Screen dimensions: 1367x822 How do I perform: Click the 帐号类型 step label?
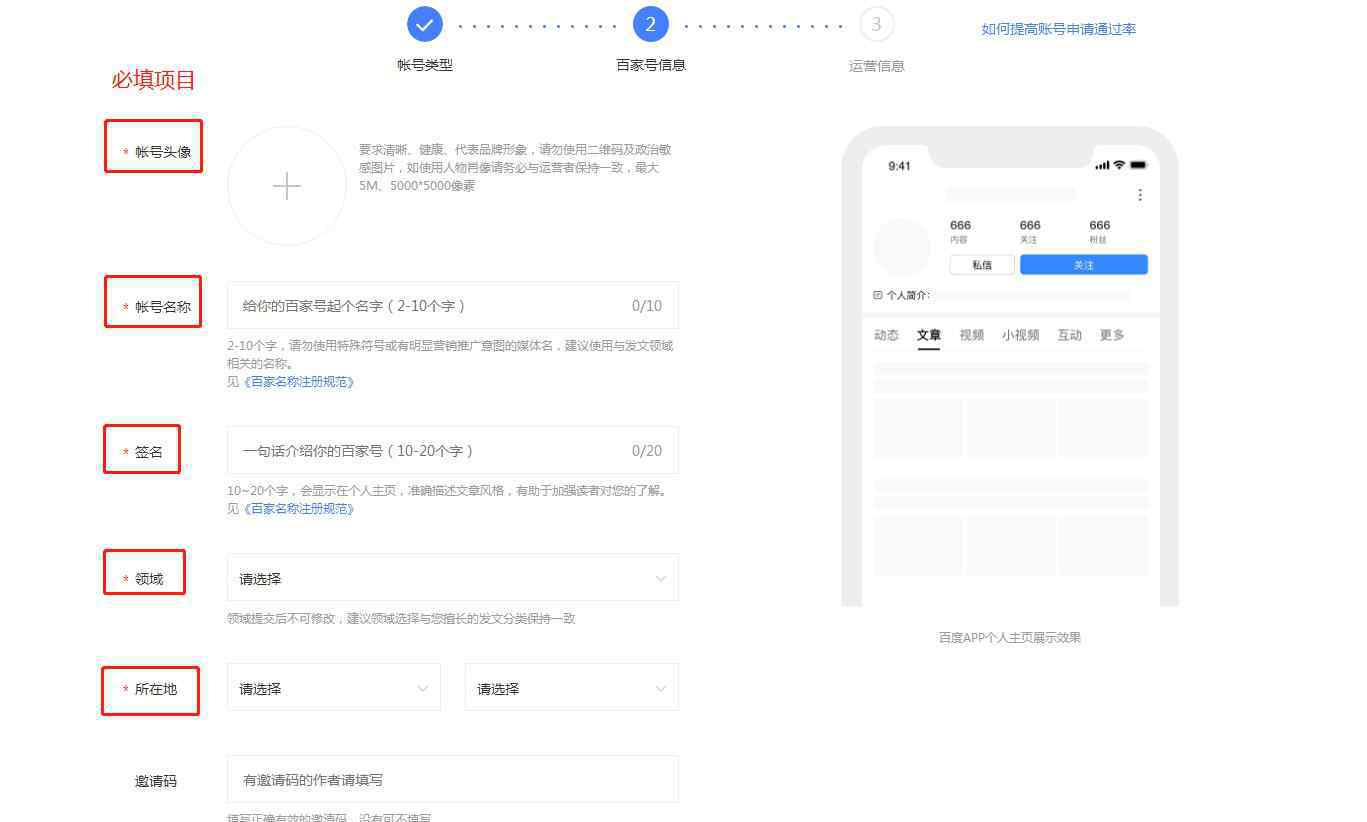pos(425,65)
